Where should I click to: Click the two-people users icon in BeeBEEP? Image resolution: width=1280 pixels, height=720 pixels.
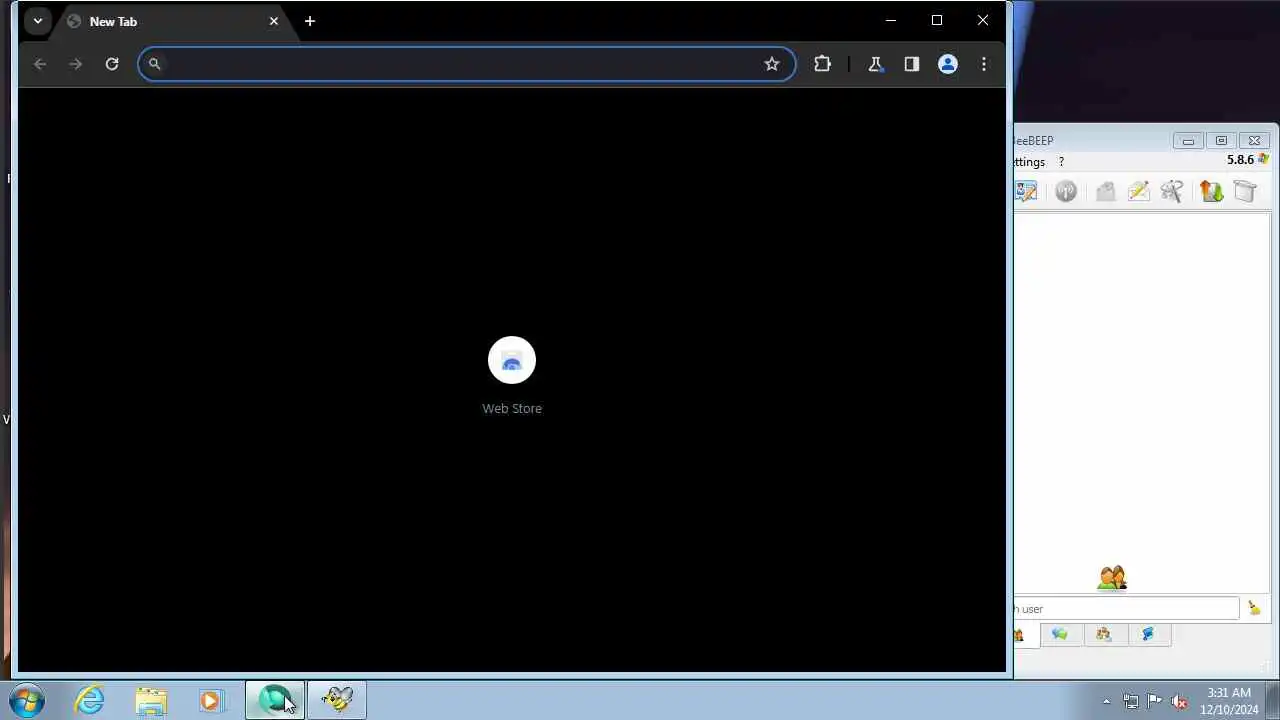pyautogui.click(x=1112, y=578)
